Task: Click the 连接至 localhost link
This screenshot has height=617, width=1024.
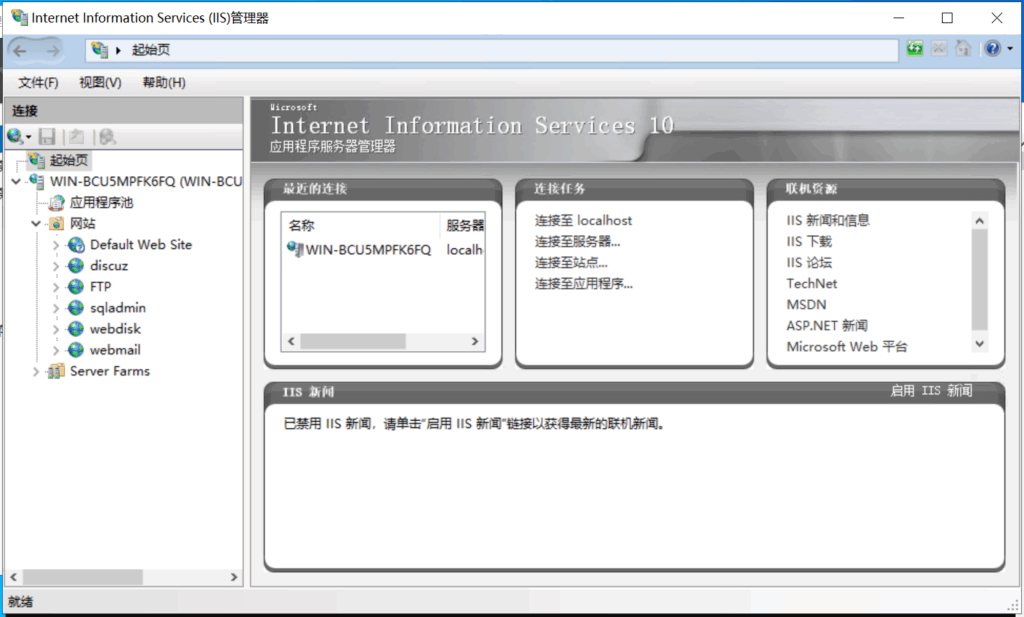Action: 583,221
